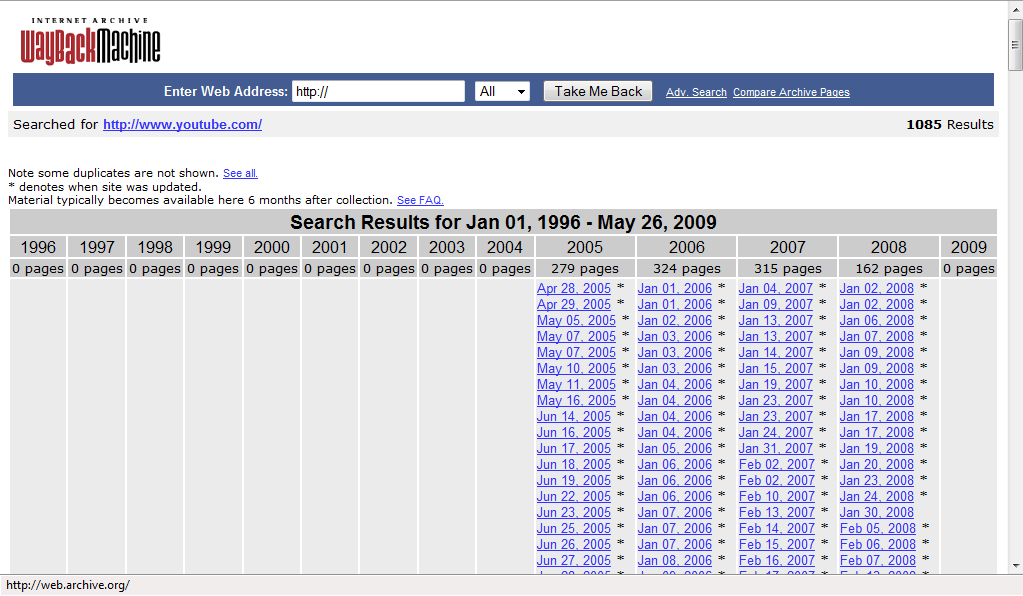Open the Jan 09, 2007 snapshot
Image resolution: width=1023 pixels, height=596 pixels.
click(776, 305)
